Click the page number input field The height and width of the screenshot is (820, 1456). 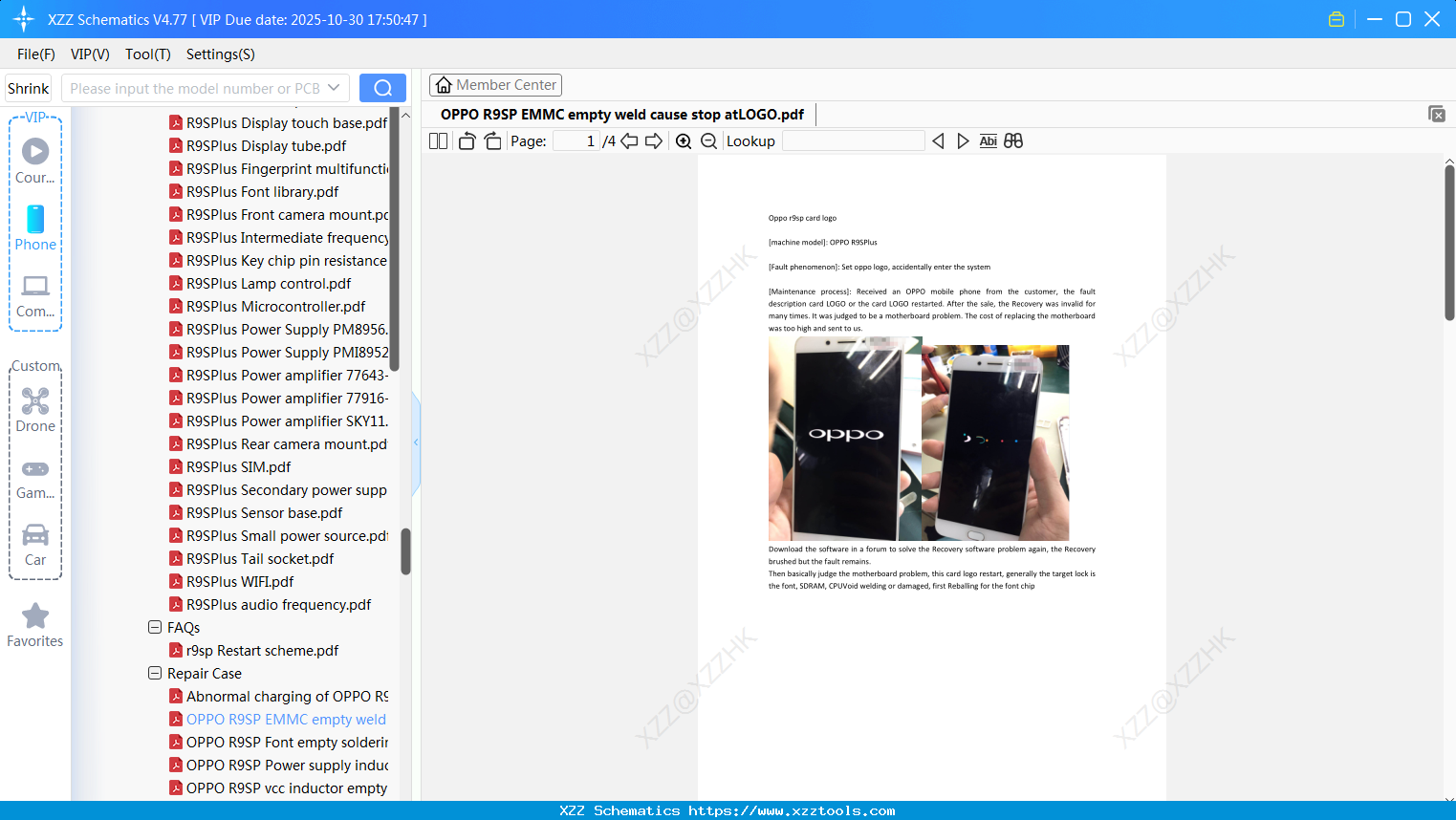(577, 141)
